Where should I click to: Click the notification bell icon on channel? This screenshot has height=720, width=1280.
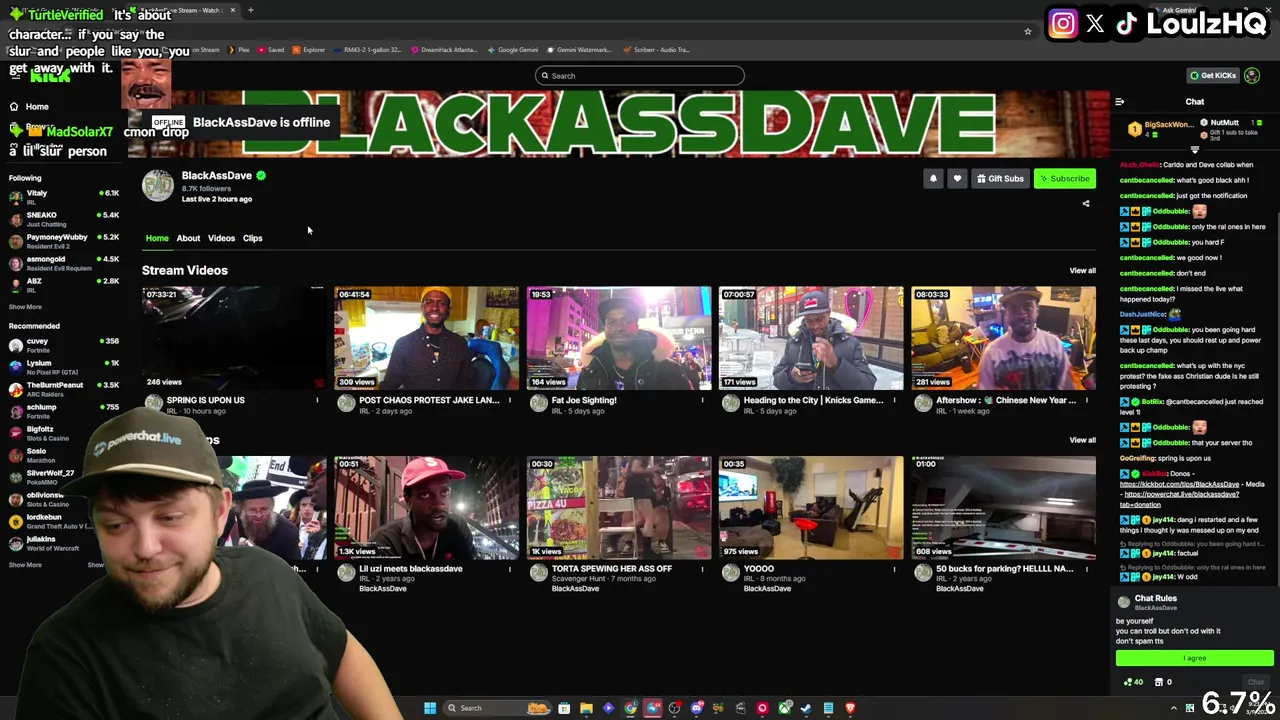point(933,179)
